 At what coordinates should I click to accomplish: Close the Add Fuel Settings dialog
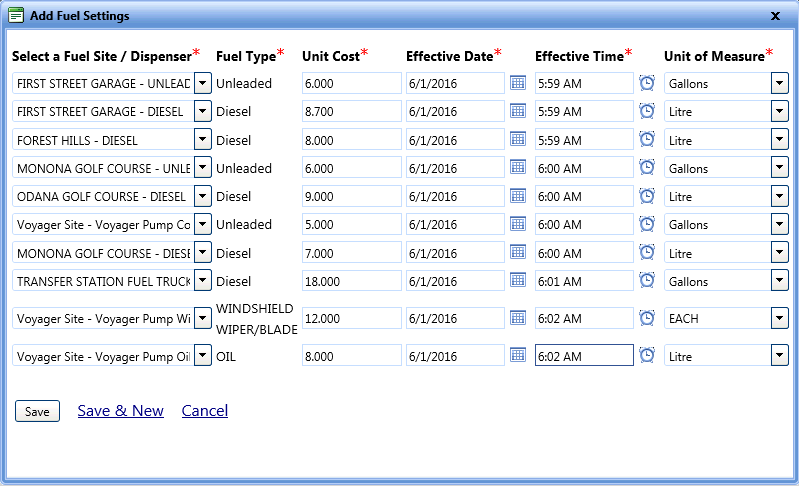click(x=775, y=16)
